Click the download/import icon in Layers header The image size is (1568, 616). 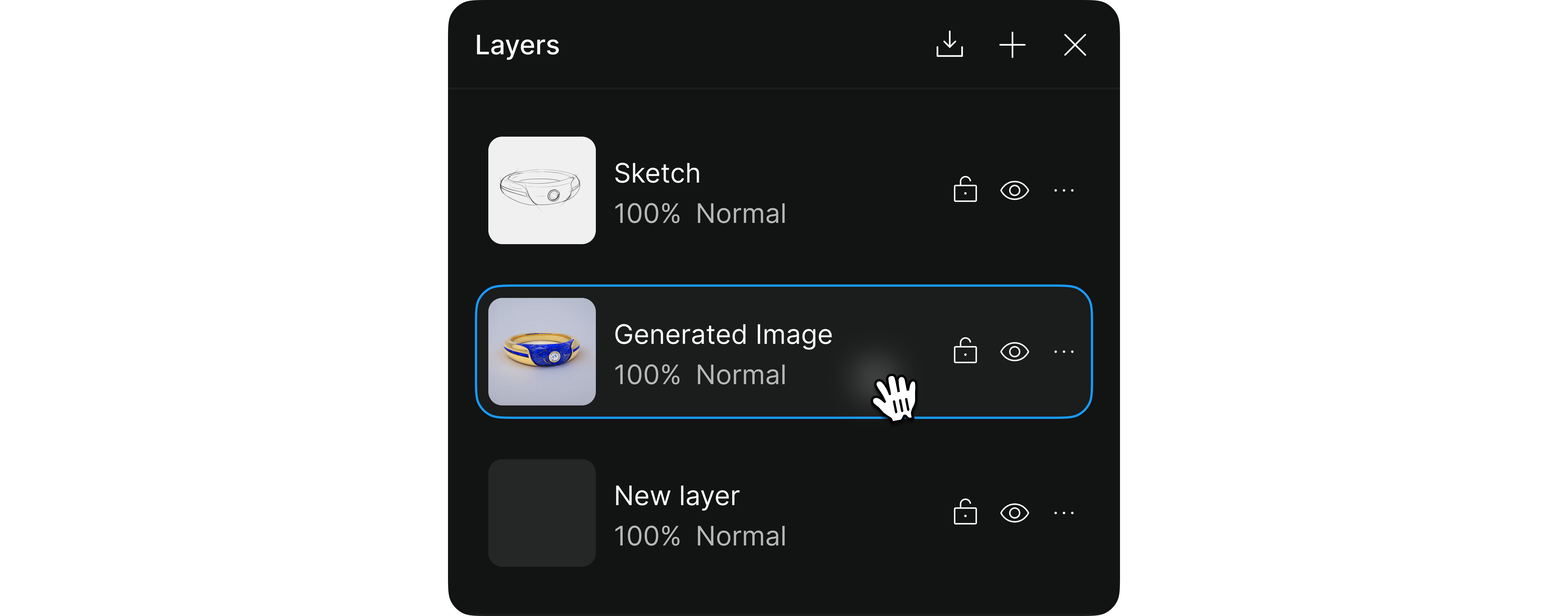point(949,45)
